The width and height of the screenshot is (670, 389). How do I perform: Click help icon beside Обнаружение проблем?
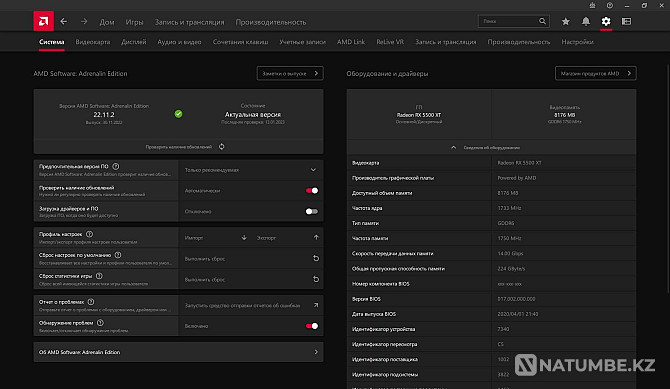tap(100, 323)
